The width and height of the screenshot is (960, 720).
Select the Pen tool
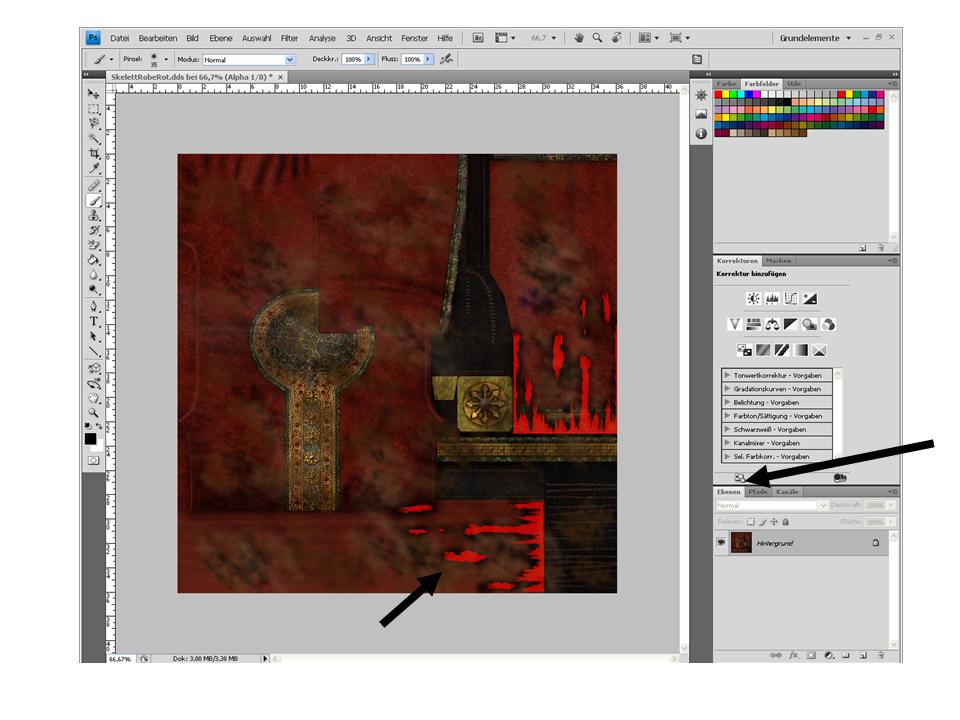(93, 306)
